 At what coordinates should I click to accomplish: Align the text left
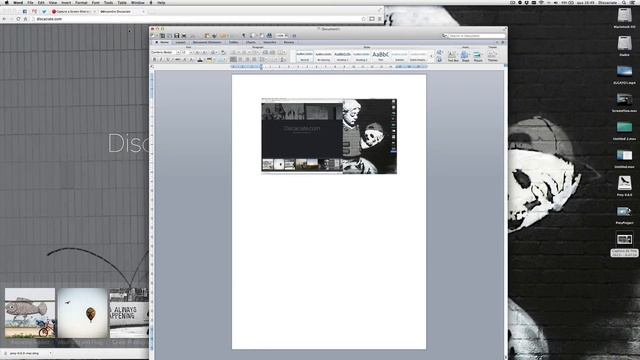233,60
